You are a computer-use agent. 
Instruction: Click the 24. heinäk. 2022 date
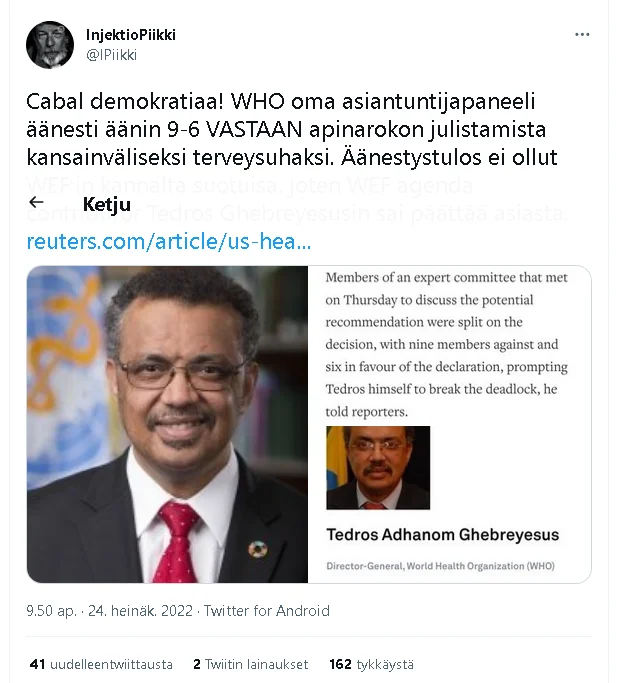140,611
